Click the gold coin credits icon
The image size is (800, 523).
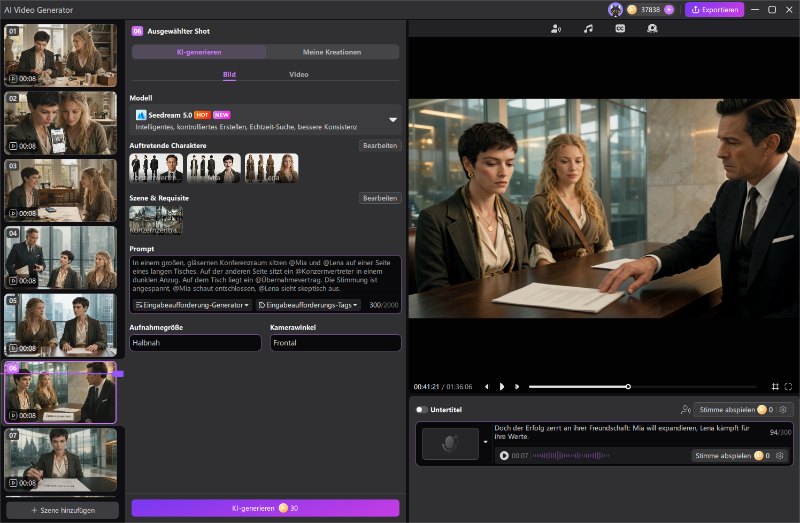point(632,10)
